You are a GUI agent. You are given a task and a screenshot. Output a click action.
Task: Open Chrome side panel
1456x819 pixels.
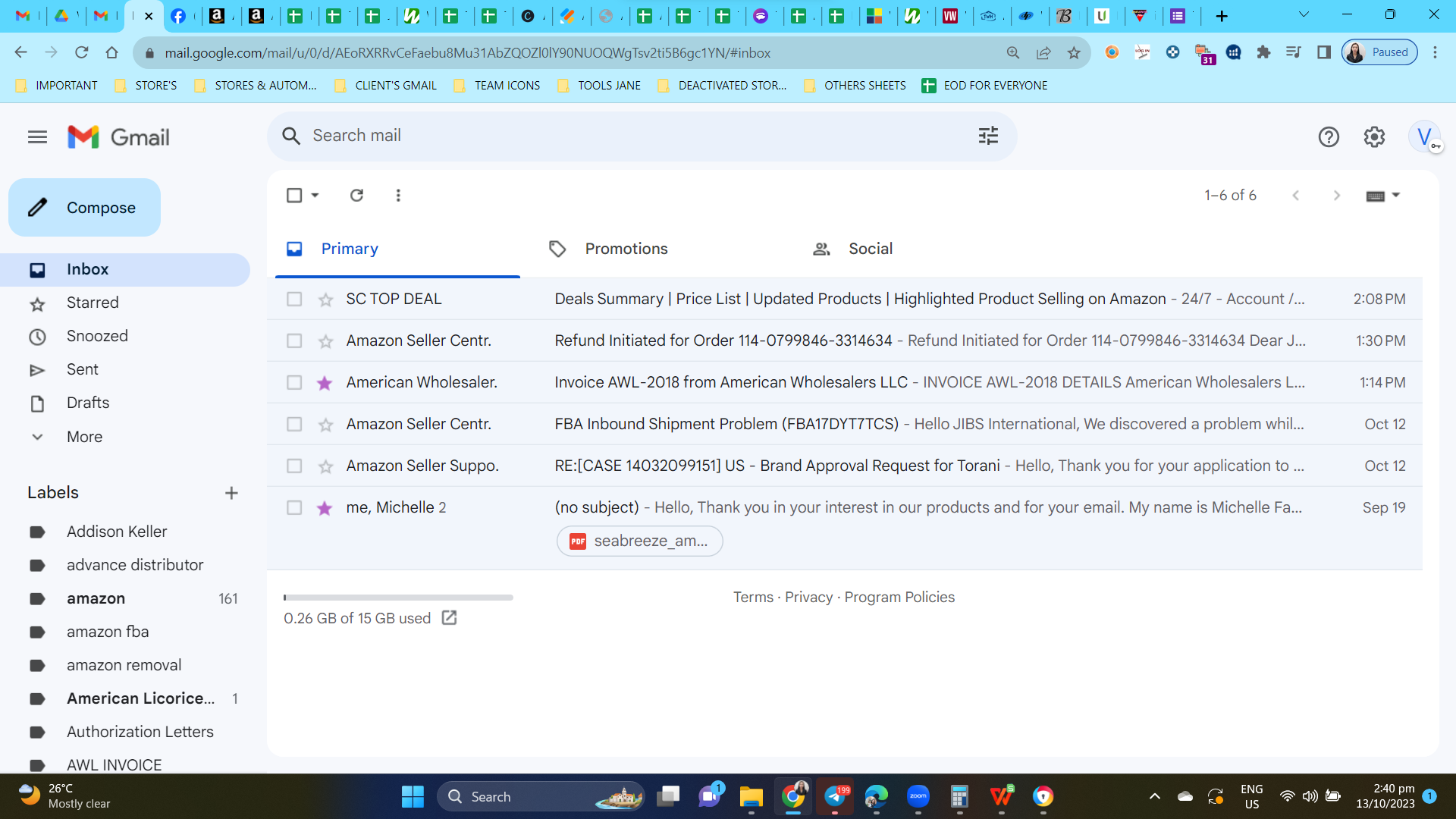click(1324, 52)
